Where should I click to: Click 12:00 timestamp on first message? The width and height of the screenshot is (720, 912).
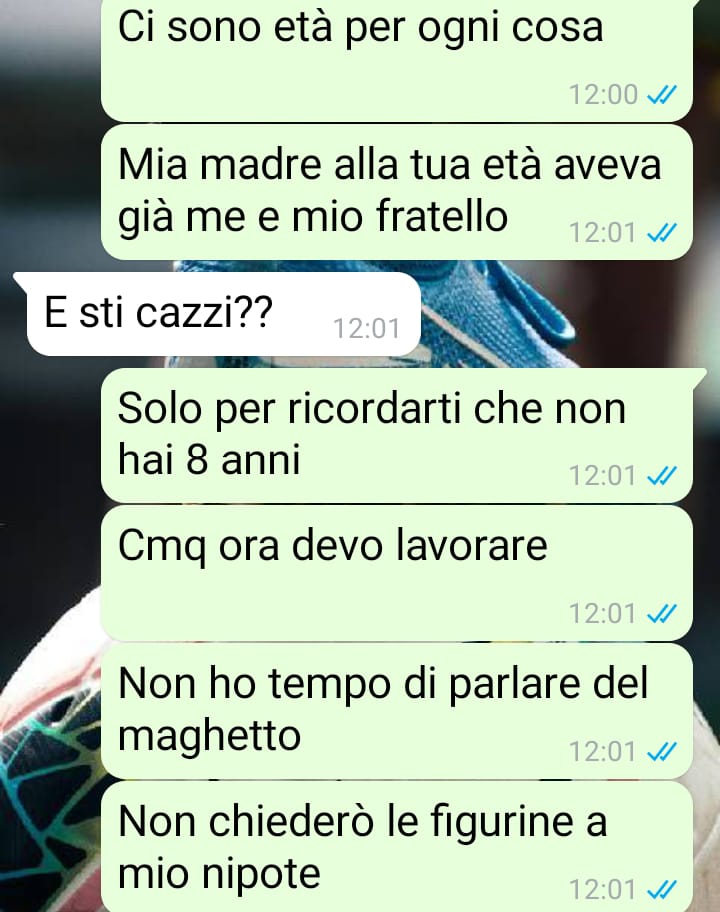[x=603, y=95]
